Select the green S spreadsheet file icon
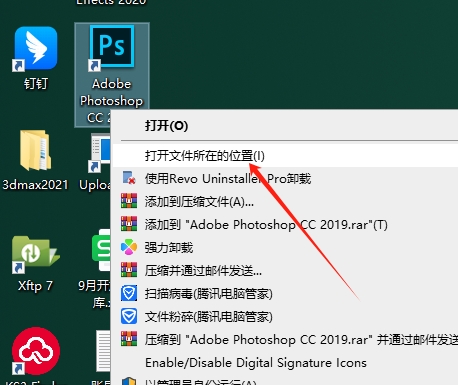The height and width of the screenshot is (385, 458). click(x=101, y=249)
